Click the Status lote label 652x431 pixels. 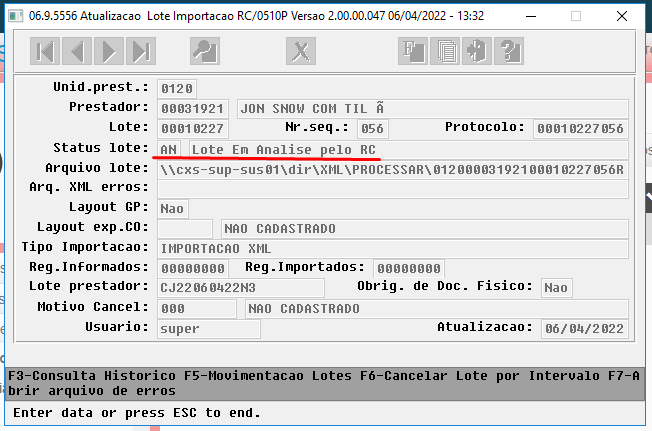click(101, 148)
